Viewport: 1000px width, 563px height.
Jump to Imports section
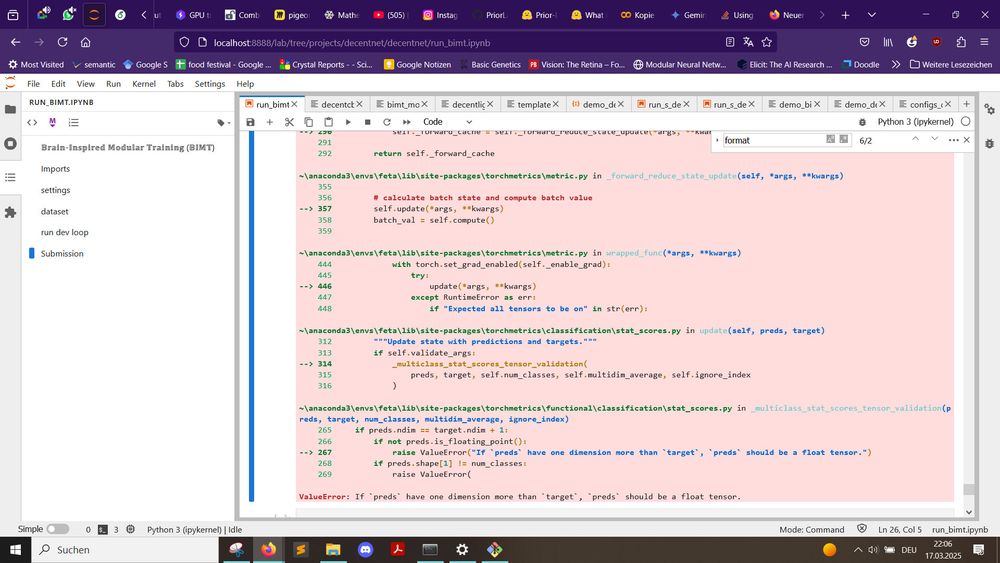pos(55,169)
